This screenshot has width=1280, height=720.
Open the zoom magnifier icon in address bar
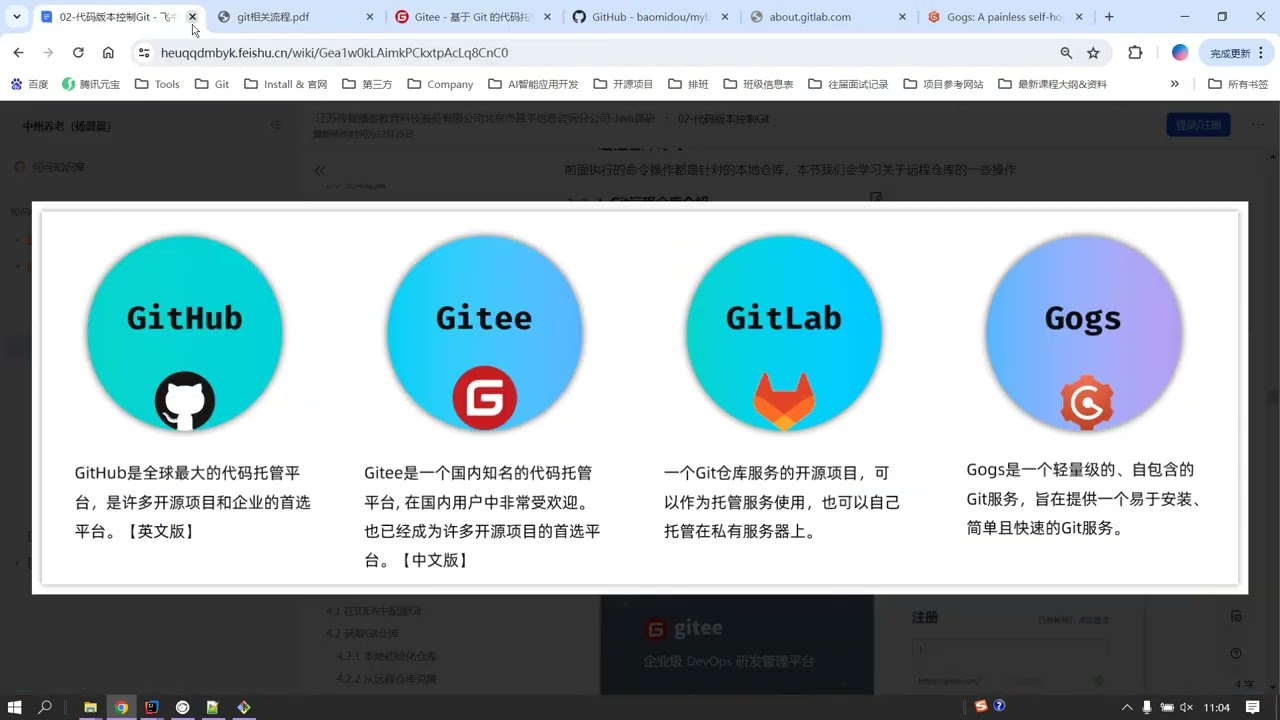coord(1066,53)
